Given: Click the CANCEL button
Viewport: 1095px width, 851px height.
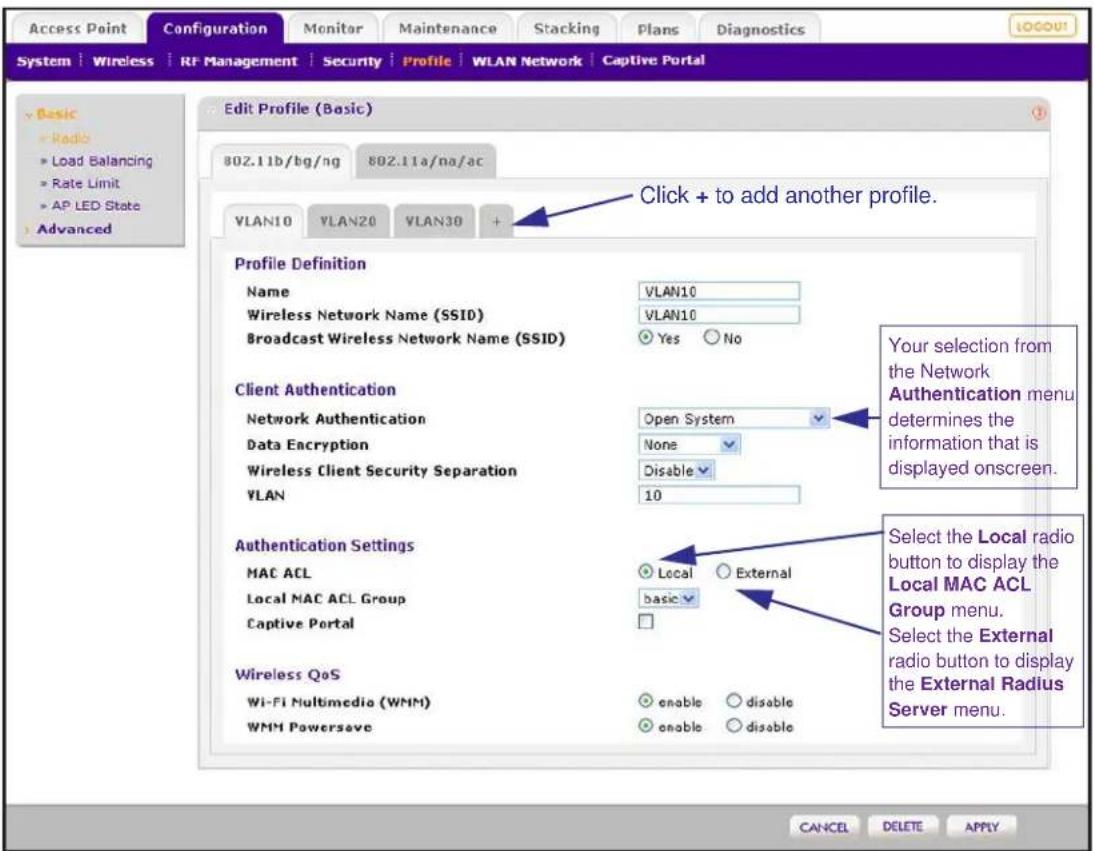Looking at the screenshot, I should coord(824,827).
